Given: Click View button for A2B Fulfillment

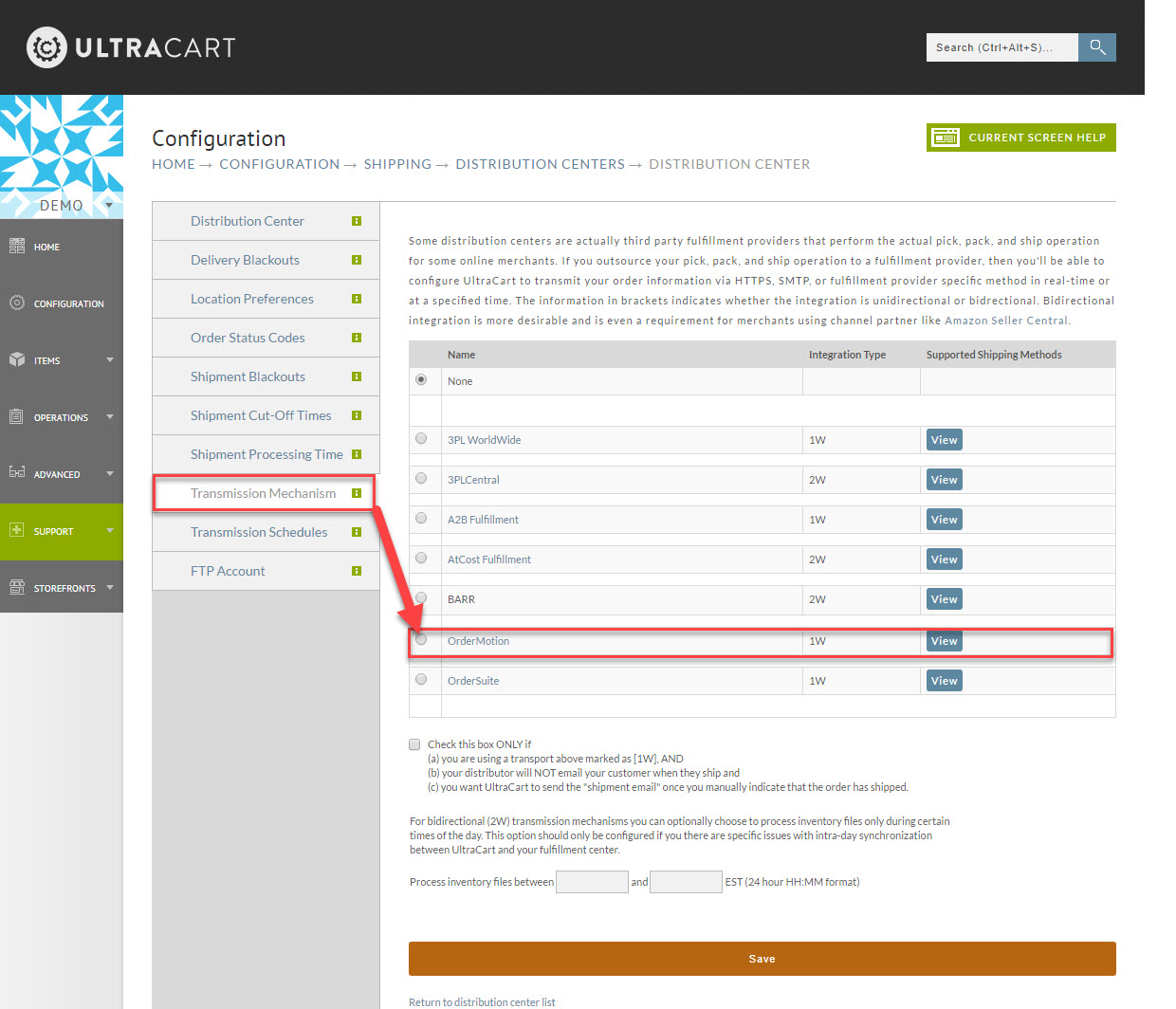Looking at the screenshot, I should pos(945,520).
